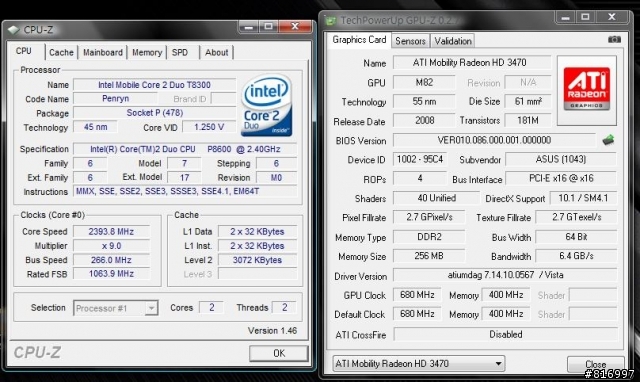Image resolution: width=640 pixels, height=382 pixels.
Task: Click the ATI CrossFire value Disabled
Action: pyautogui.click(x=505, y=334)
